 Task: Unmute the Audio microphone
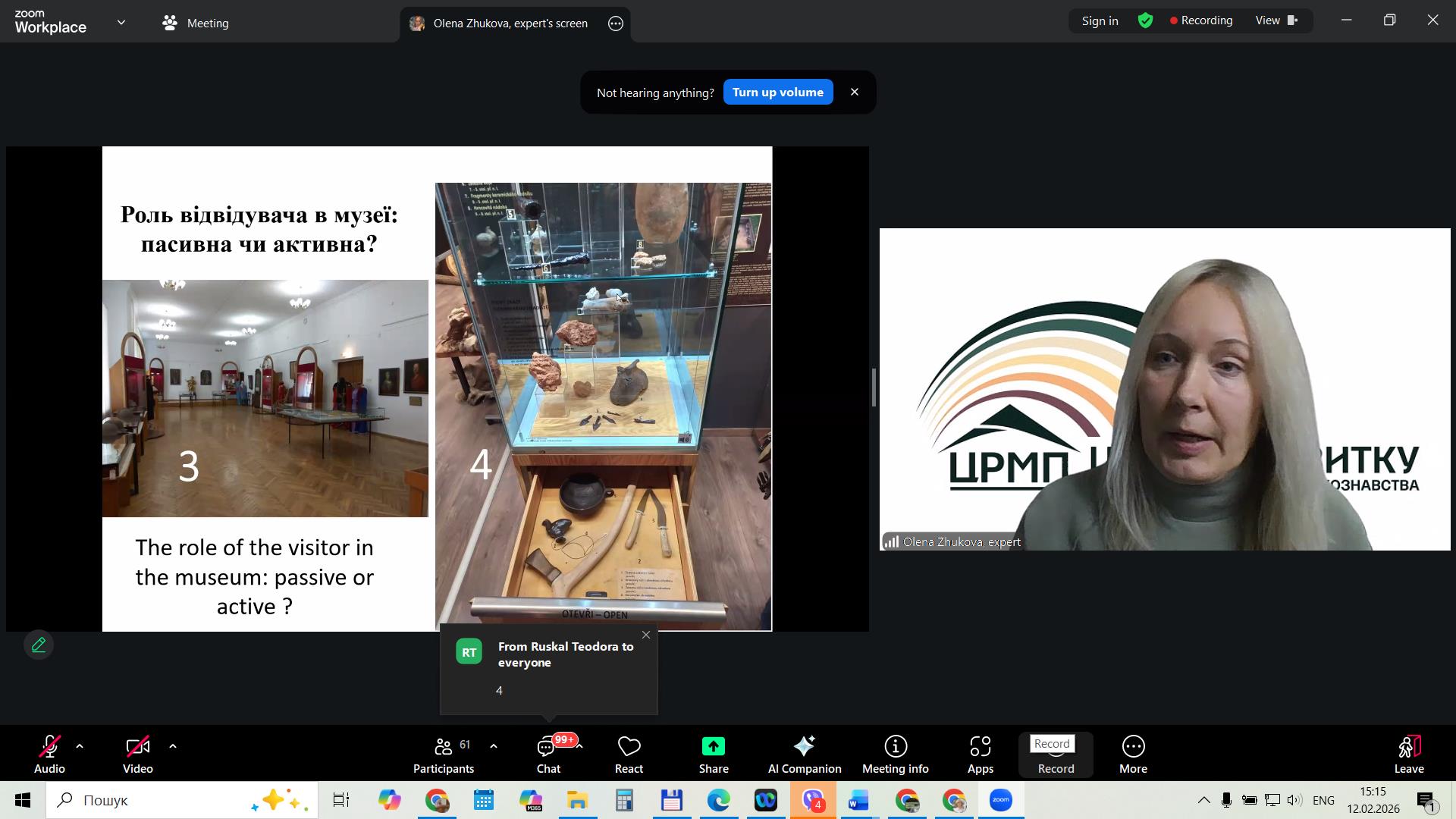click(x=49, y=755)
